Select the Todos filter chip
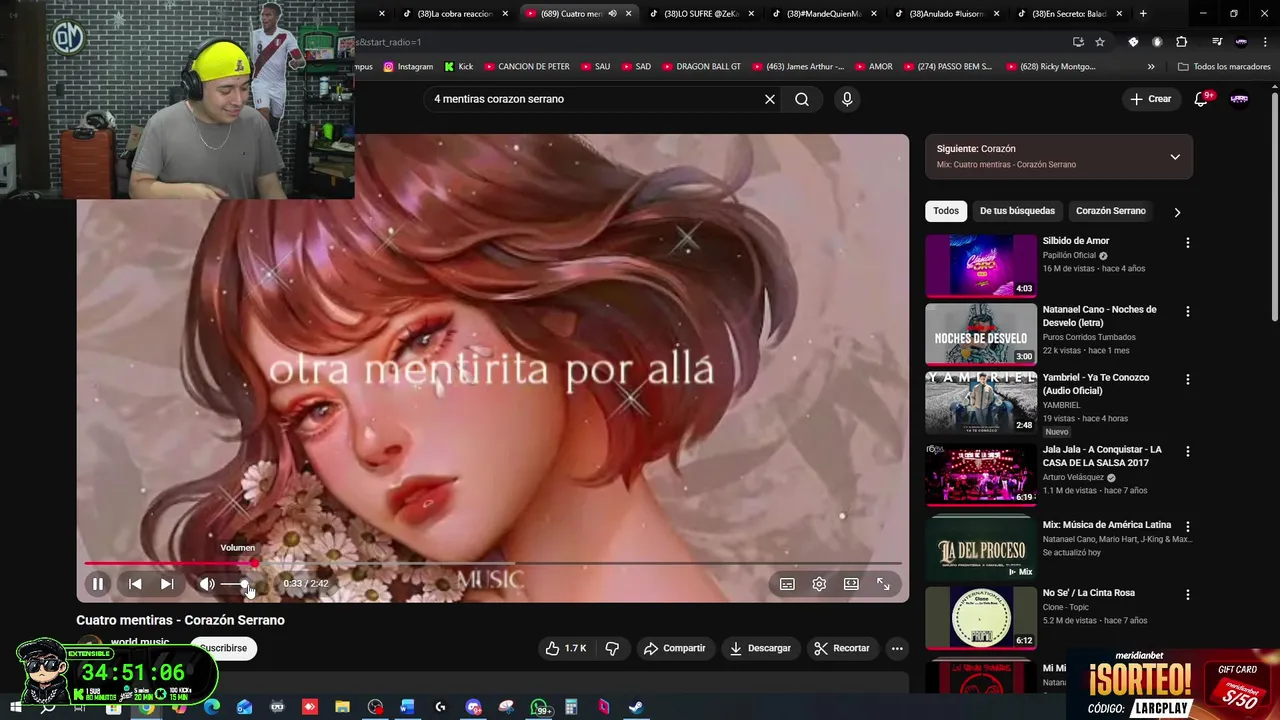 (946, 211)
